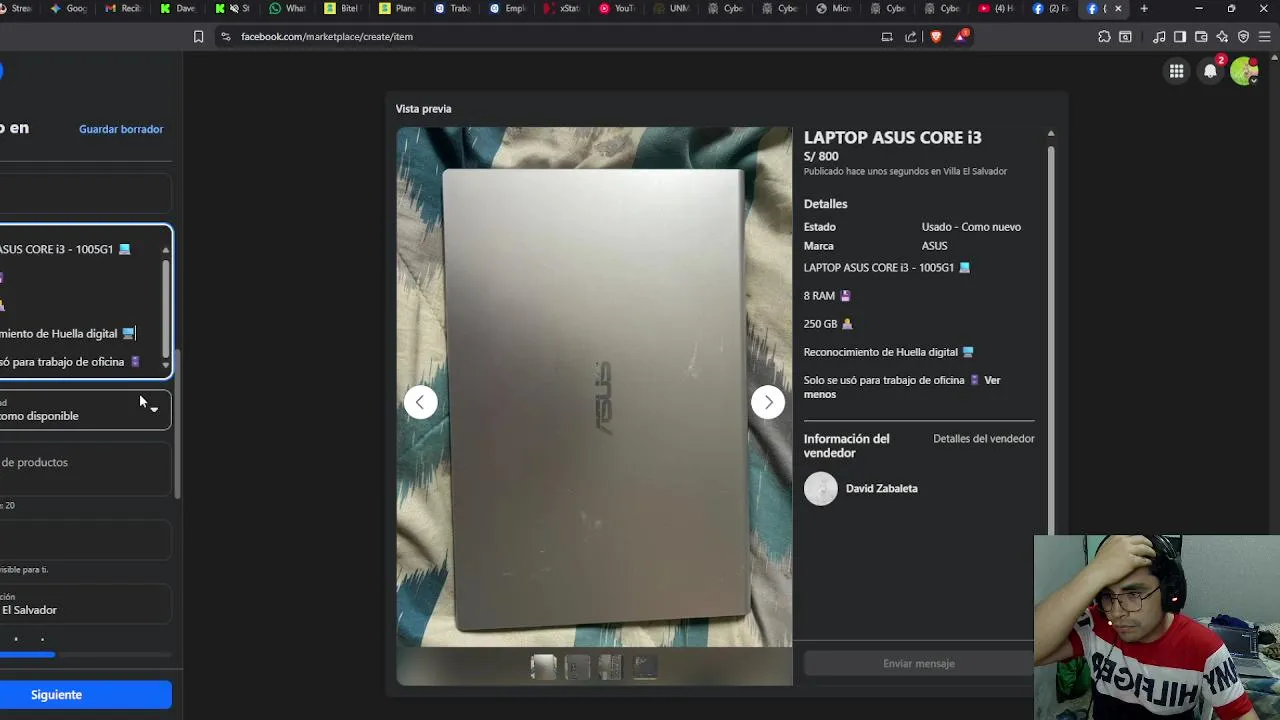This screenshot has width=1280, height=720.
Task: Click the blue Siguiente button
Action: pos(86,695)
